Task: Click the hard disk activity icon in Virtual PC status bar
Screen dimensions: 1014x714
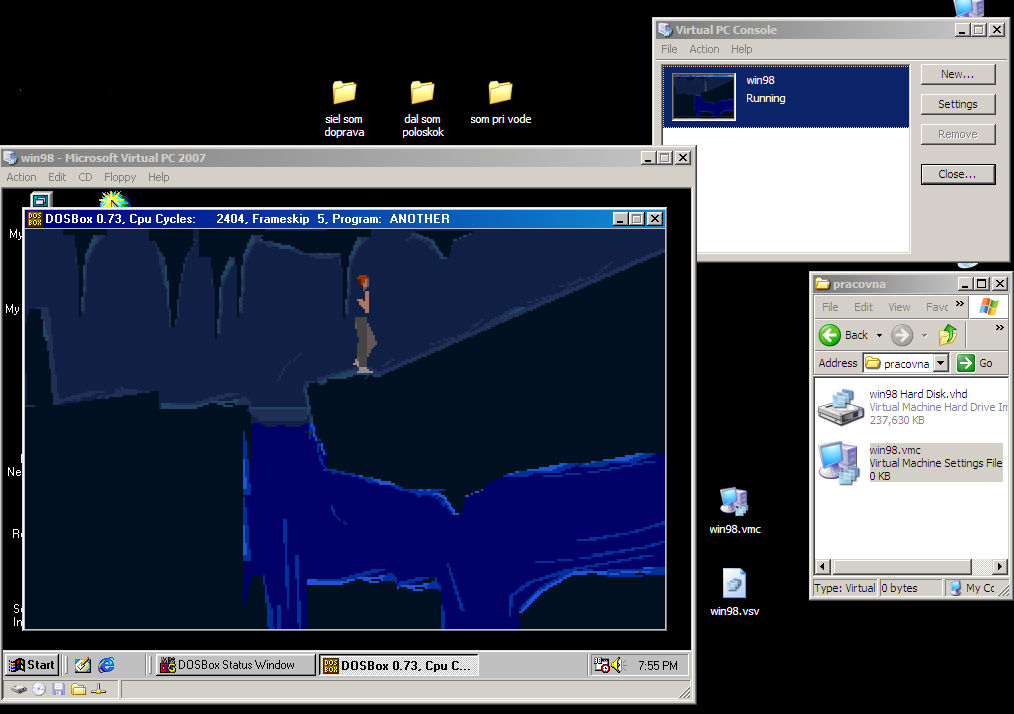Action: [x=19, y=689]
